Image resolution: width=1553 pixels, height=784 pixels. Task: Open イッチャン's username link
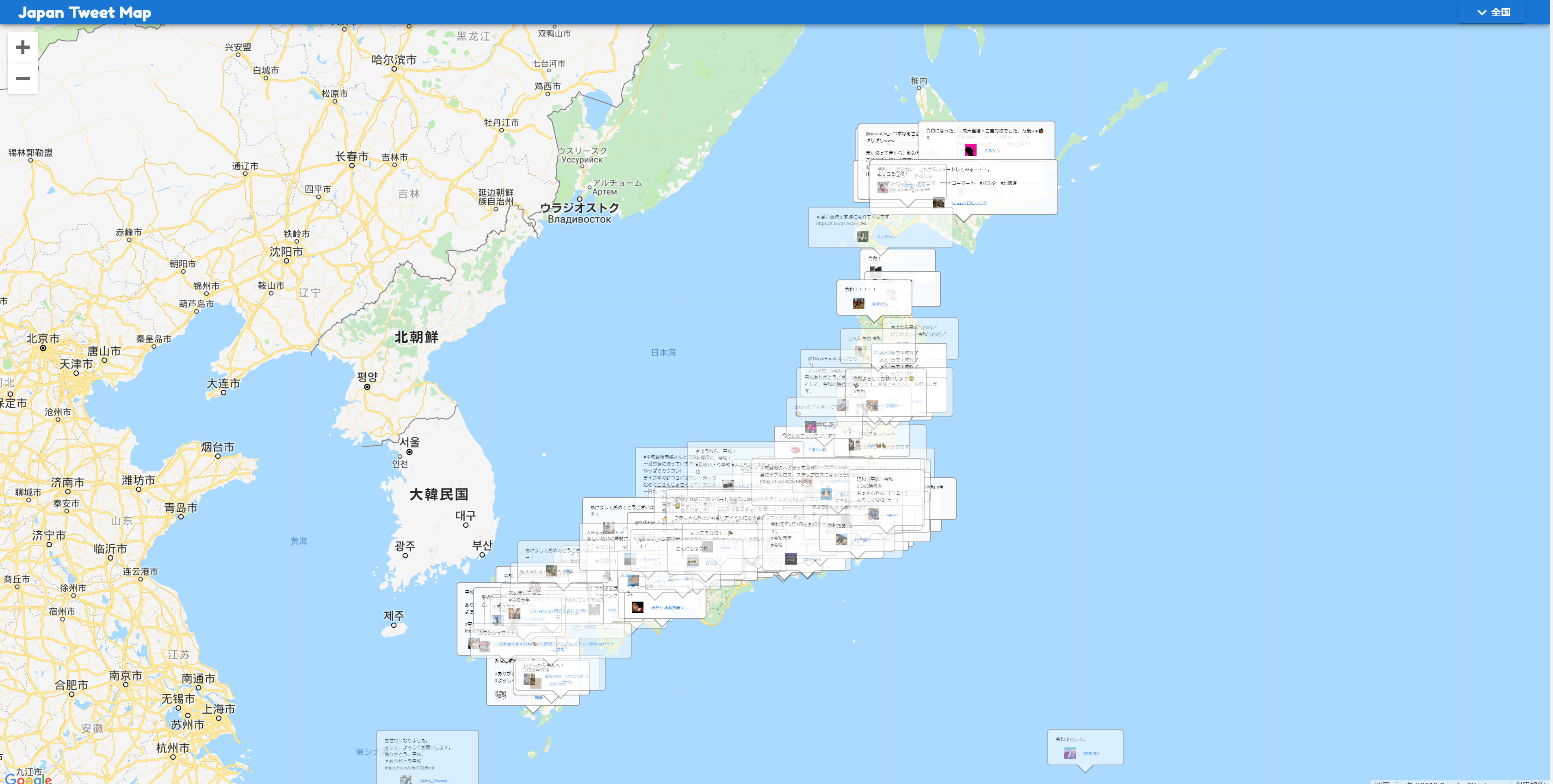click(x=887, y=238)
